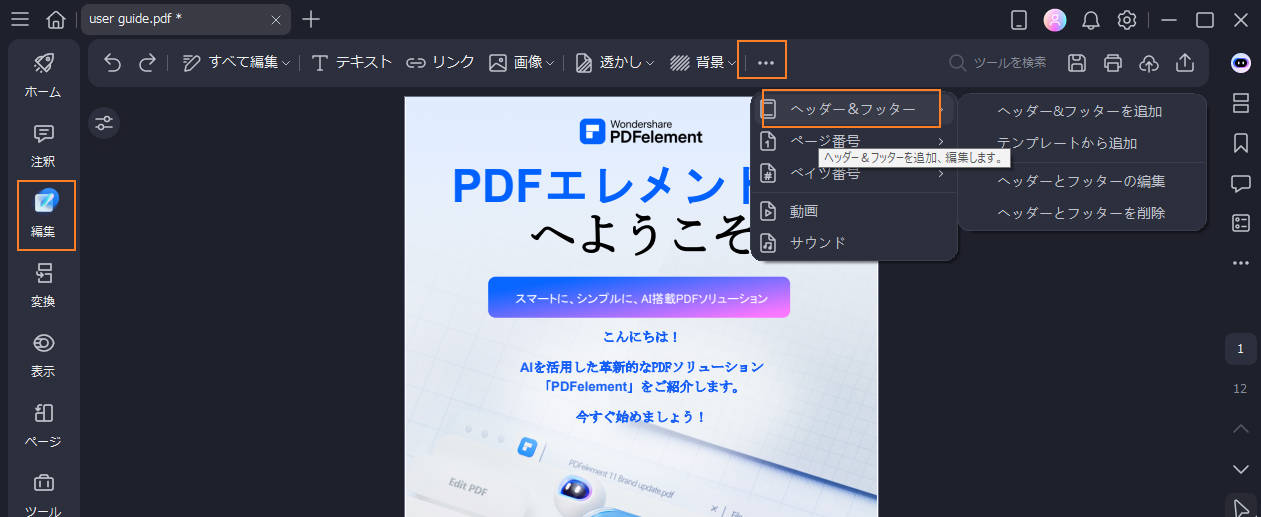Upload to cloud icon
The height and width of the screenshot is (517, 1261).
coord(1149,62)
